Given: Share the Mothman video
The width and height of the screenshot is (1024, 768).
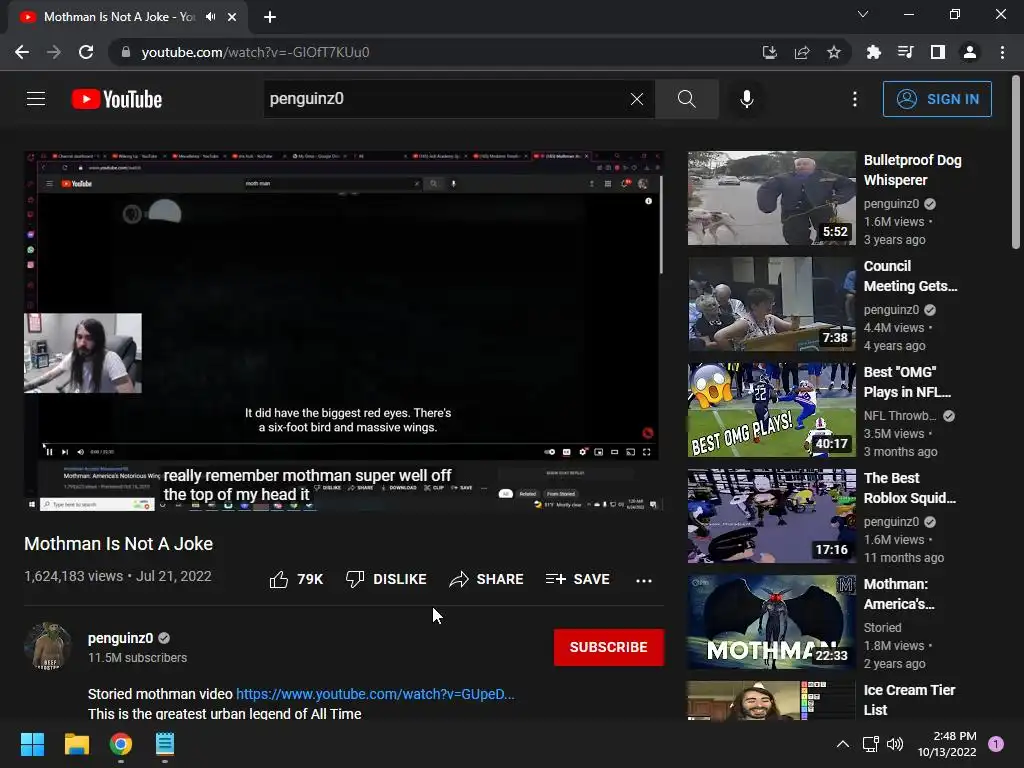Looking at the screenshot, I should click(x=487, y=579).
